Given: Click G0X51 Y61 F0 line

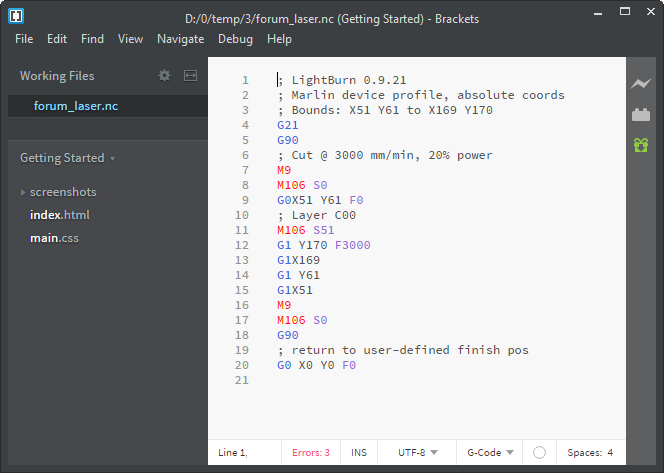Looking at the screenshot, I should pyautogui.click(x=320, y=200).
